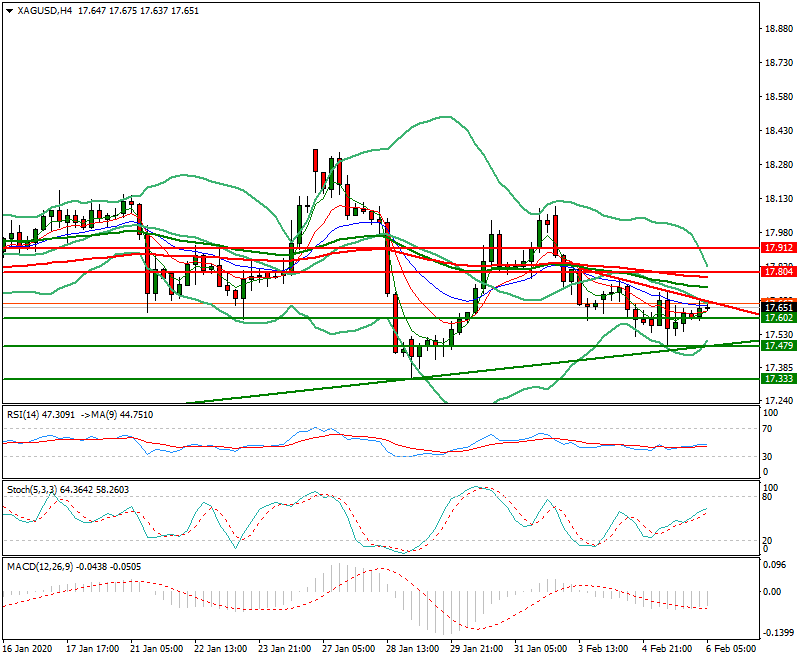Click the 6 Feb 05:00 time axis label

(728, 650)
